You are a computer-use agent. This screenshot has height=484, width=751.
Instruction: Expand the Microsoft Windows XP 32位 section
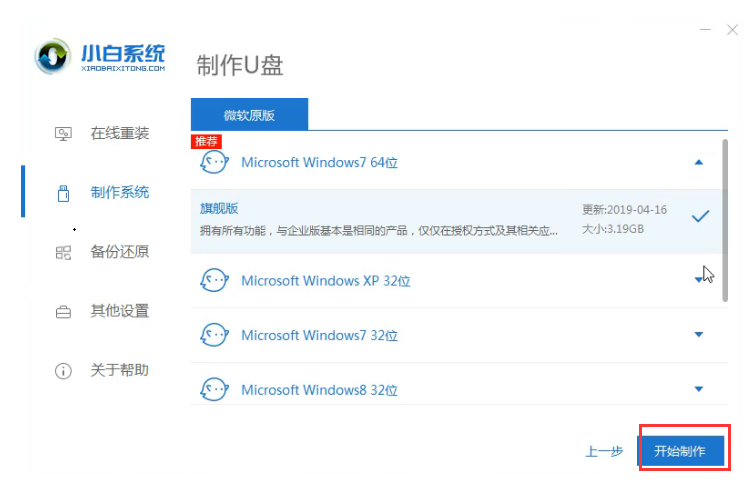(x=699, y=280)
